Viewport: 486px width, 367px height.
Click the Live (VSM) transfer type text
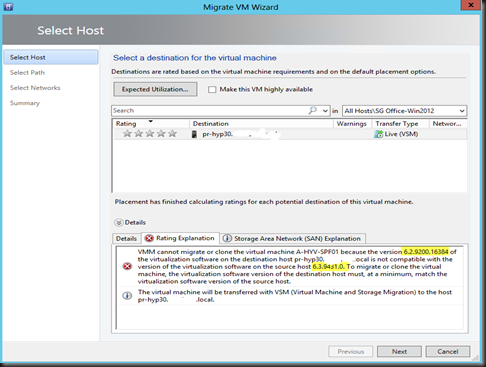(401, 134)
